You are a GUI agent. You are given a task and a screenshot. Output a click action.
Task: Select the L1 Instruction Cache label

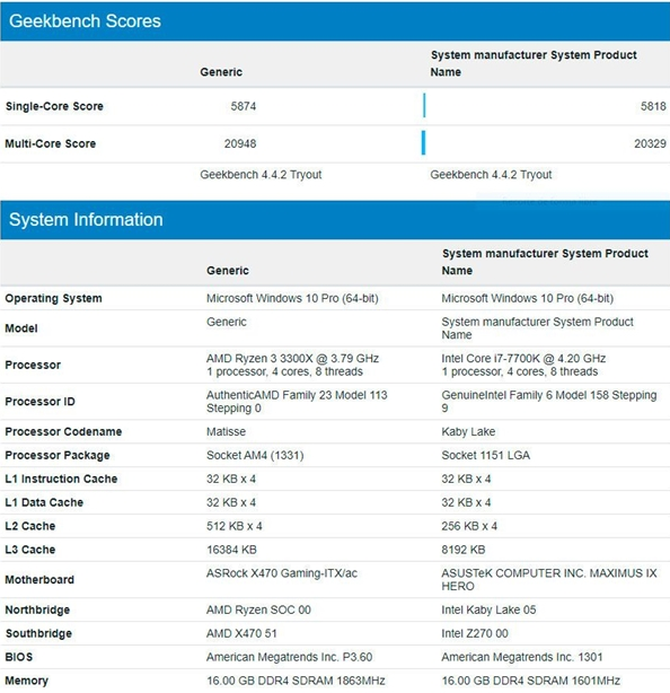(61, 479)
